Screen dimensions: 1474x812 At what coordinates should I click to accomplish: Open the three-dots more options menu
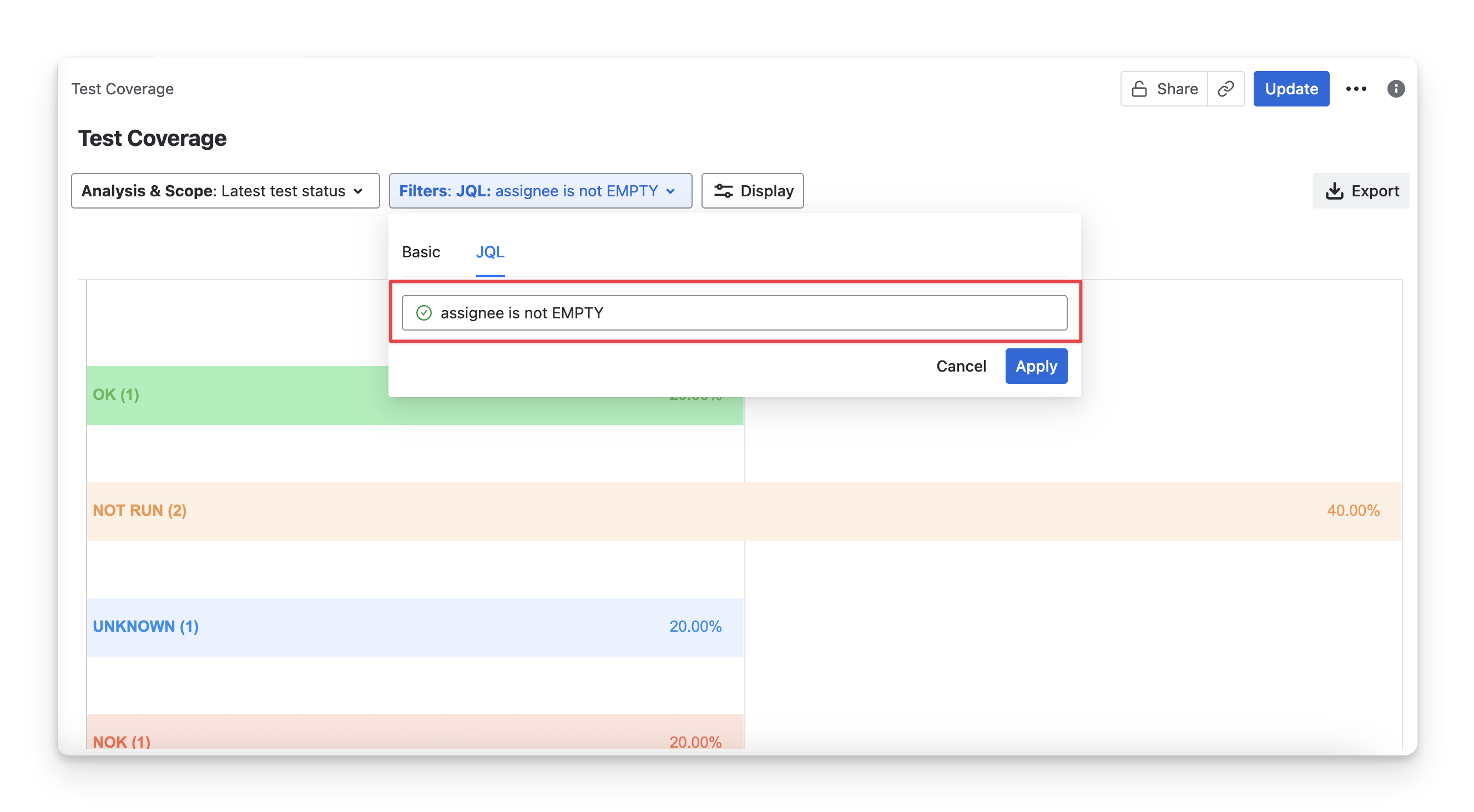(x=1356, y=89)
